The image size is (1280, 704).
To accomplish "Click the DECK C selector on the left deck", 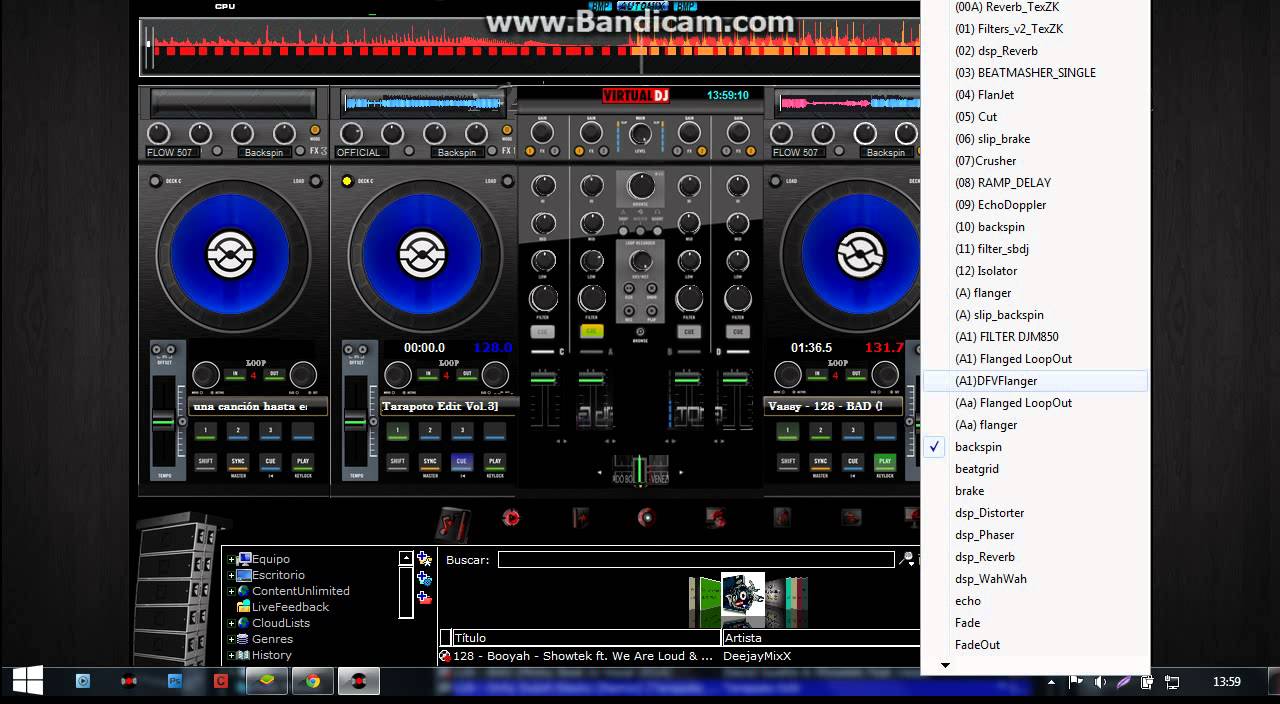I will coord(155,181).
